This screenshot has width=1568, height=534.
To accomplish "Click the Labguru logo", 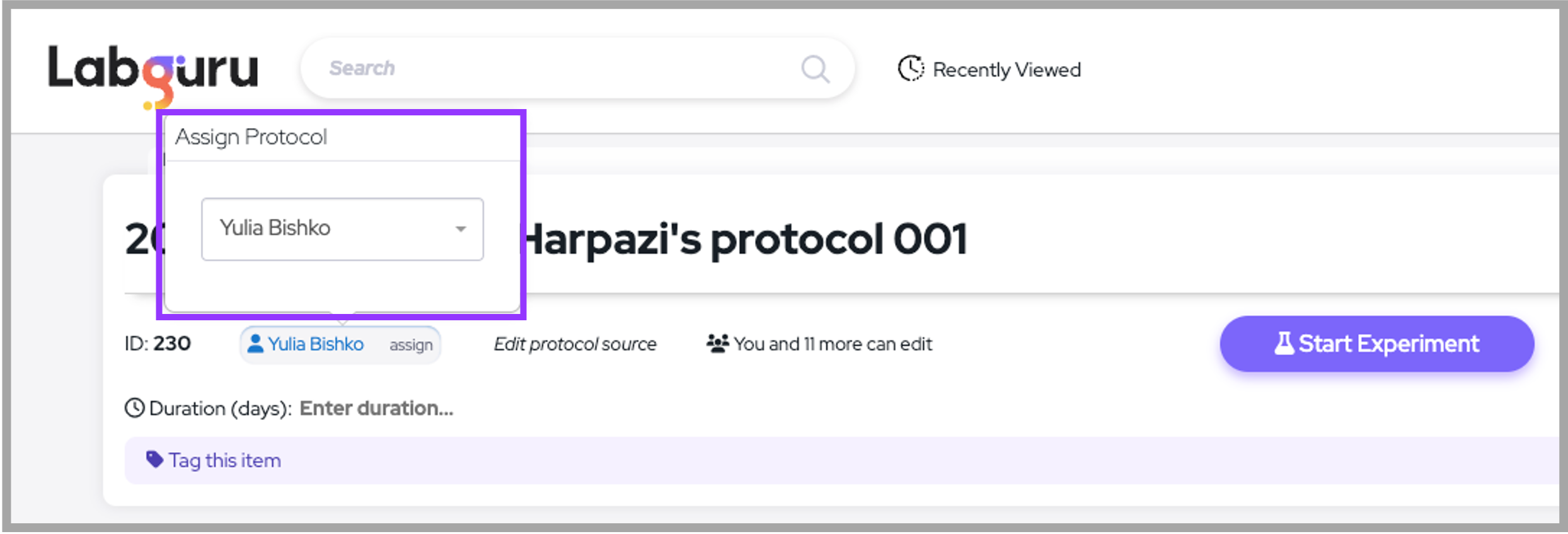I will click(x=153, y=71).
